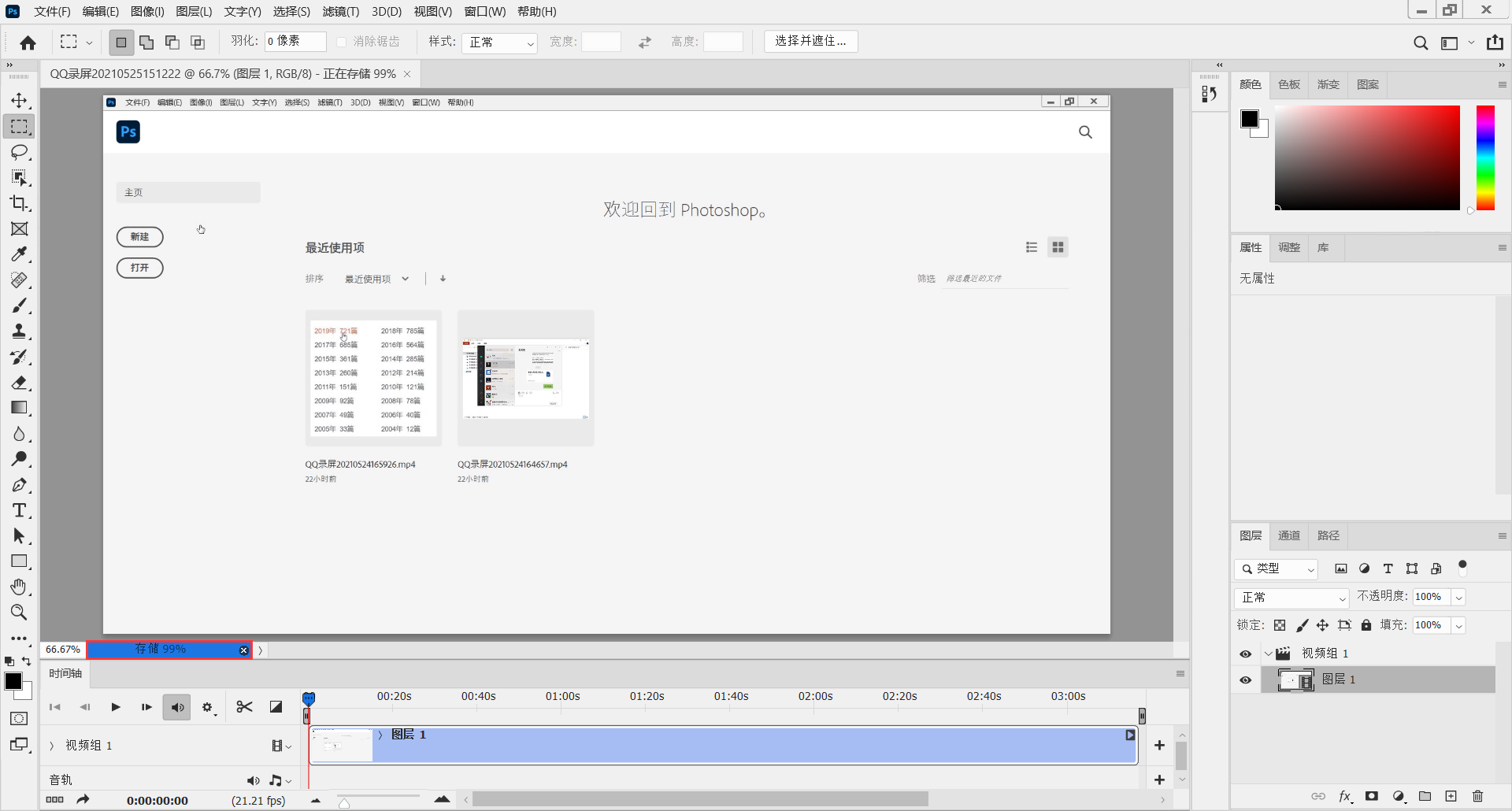
Task: Select the Horizontal Type tool
Action: [x=19, y=510]
